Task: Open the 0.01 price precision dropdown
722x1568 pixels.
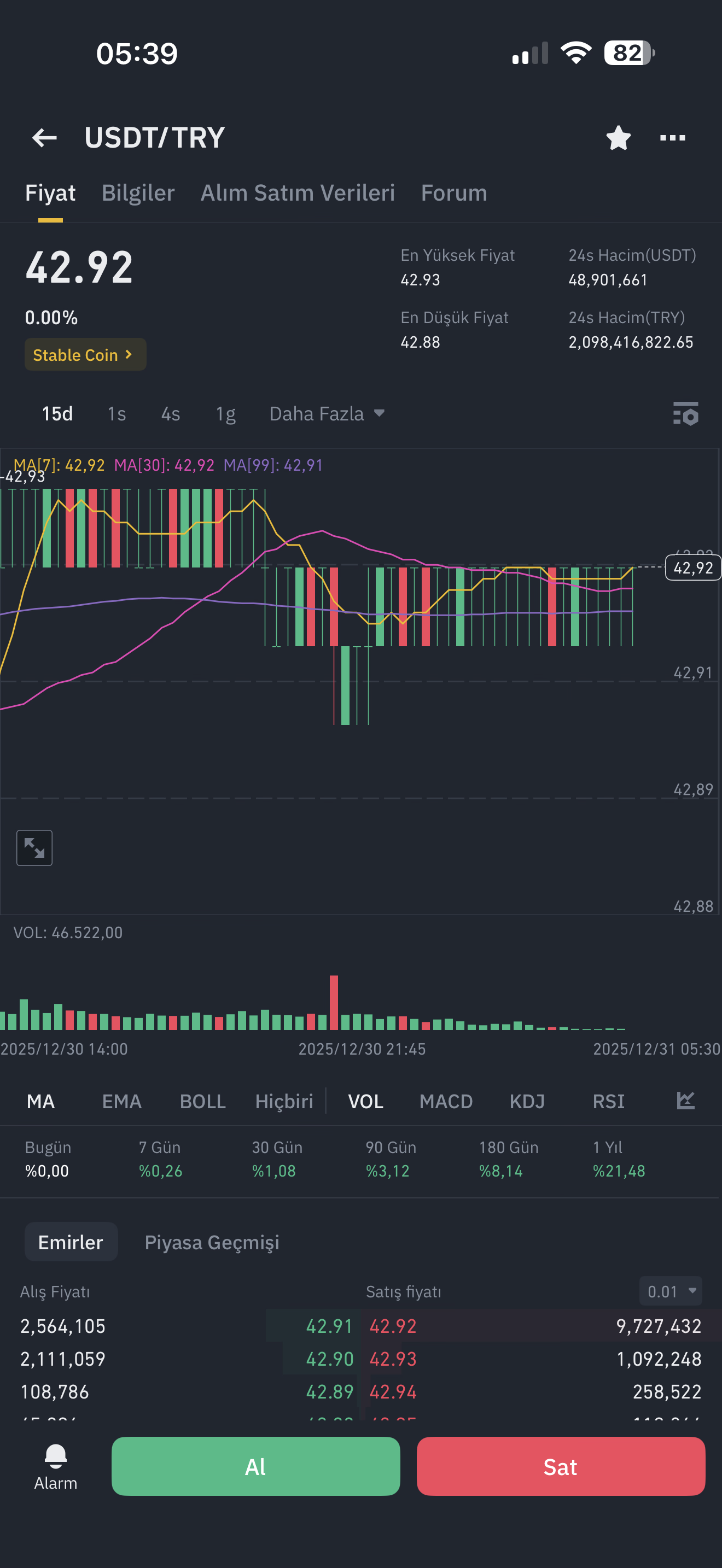Action: (671, 1291)
